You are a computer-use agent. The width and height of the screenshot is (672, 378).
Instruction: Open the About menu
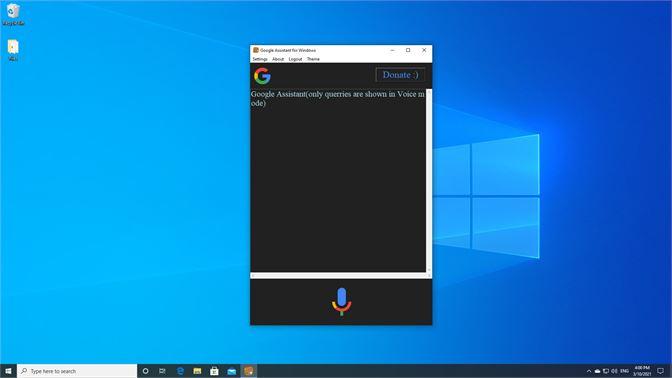[278, 59]
